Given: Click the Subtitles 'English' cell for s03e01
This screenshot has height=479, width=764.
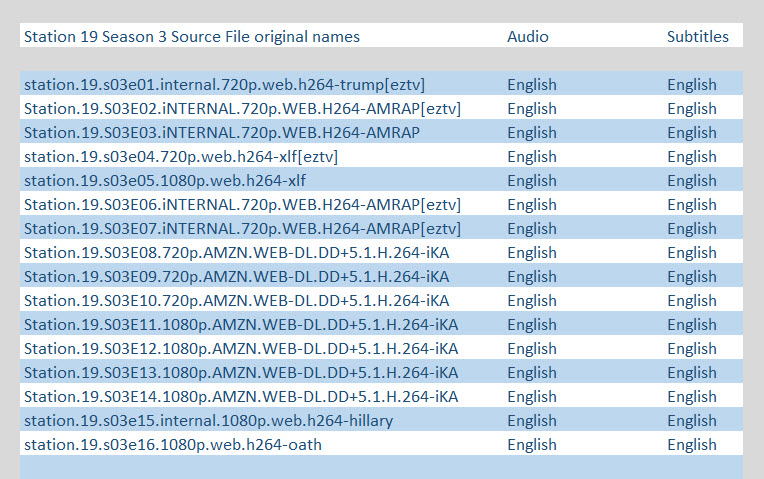Looking at the screenshot, I should pyautogui.click(x=692, y=85).
